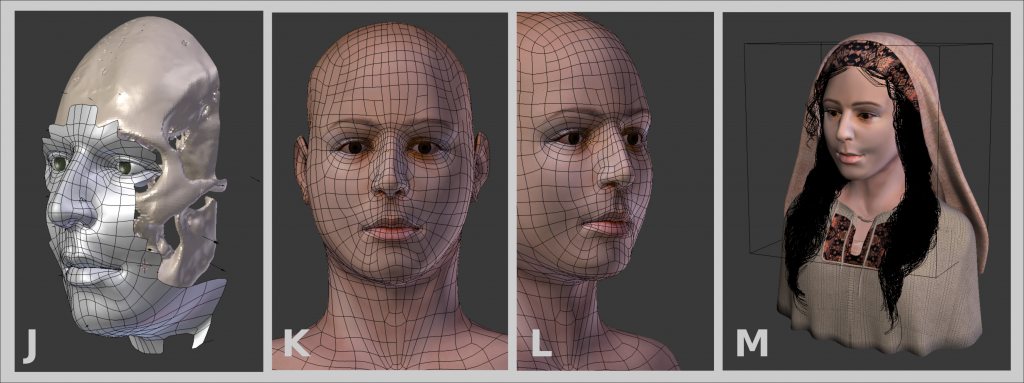This screenshot has height=383, width=1024.
Task: Select panel M clothed bust reconstruction
Action: coord(867,191)
